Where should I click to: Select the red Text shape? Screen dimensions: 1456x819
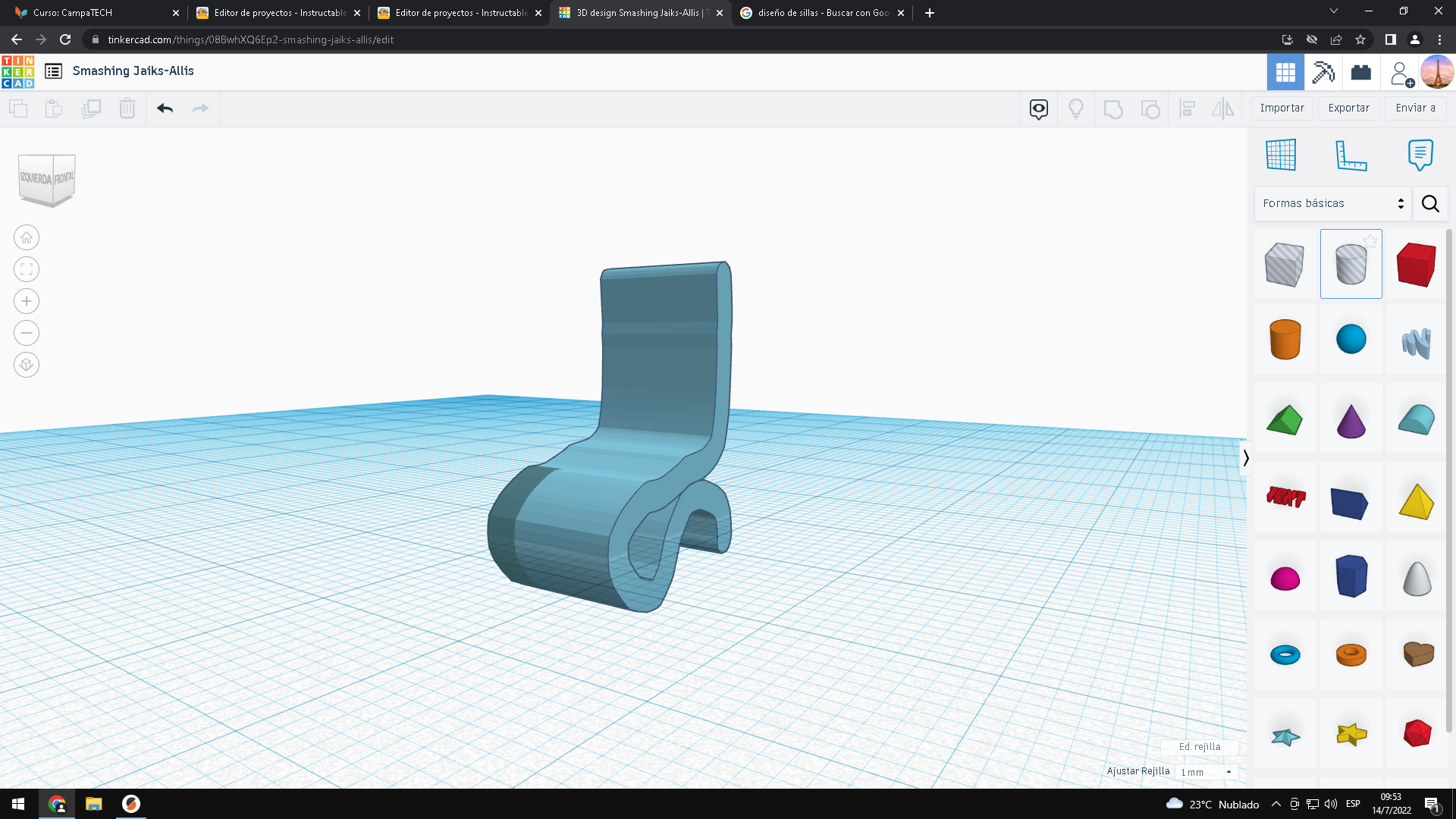coord(1285,497)
